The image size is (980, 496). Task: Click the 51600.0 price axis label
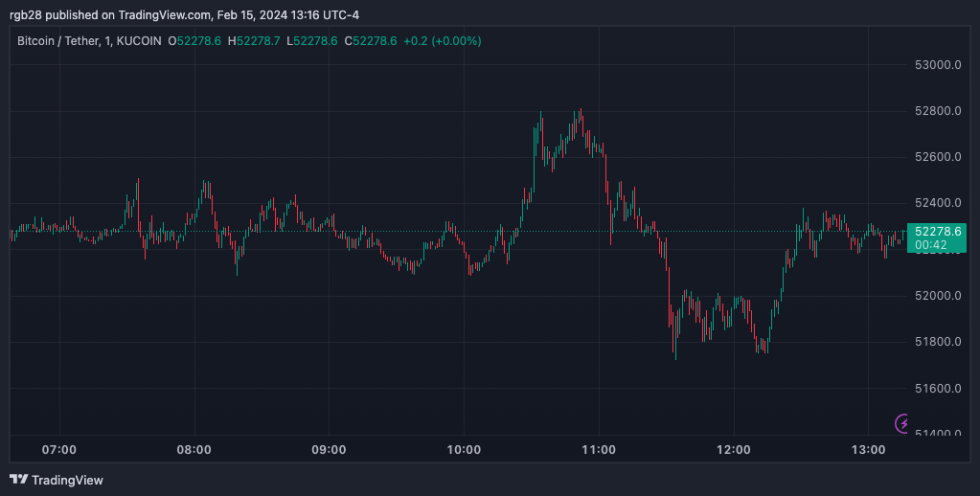[938, 388]
